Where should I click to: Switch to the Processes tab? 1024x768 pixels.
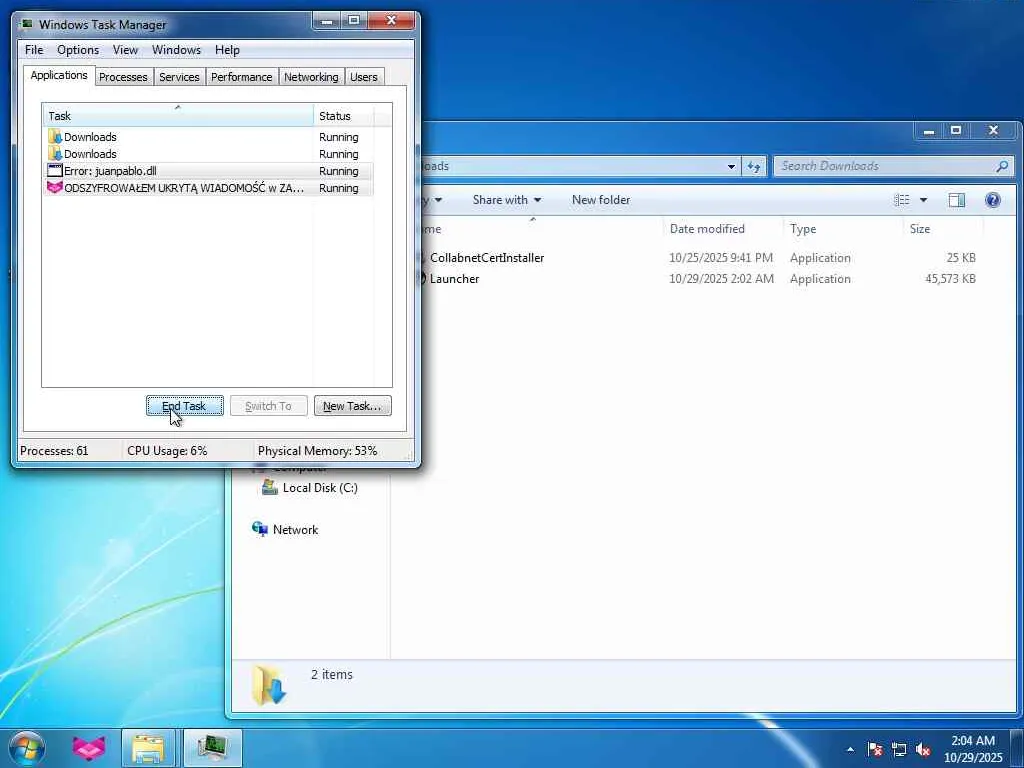(123, 77)
